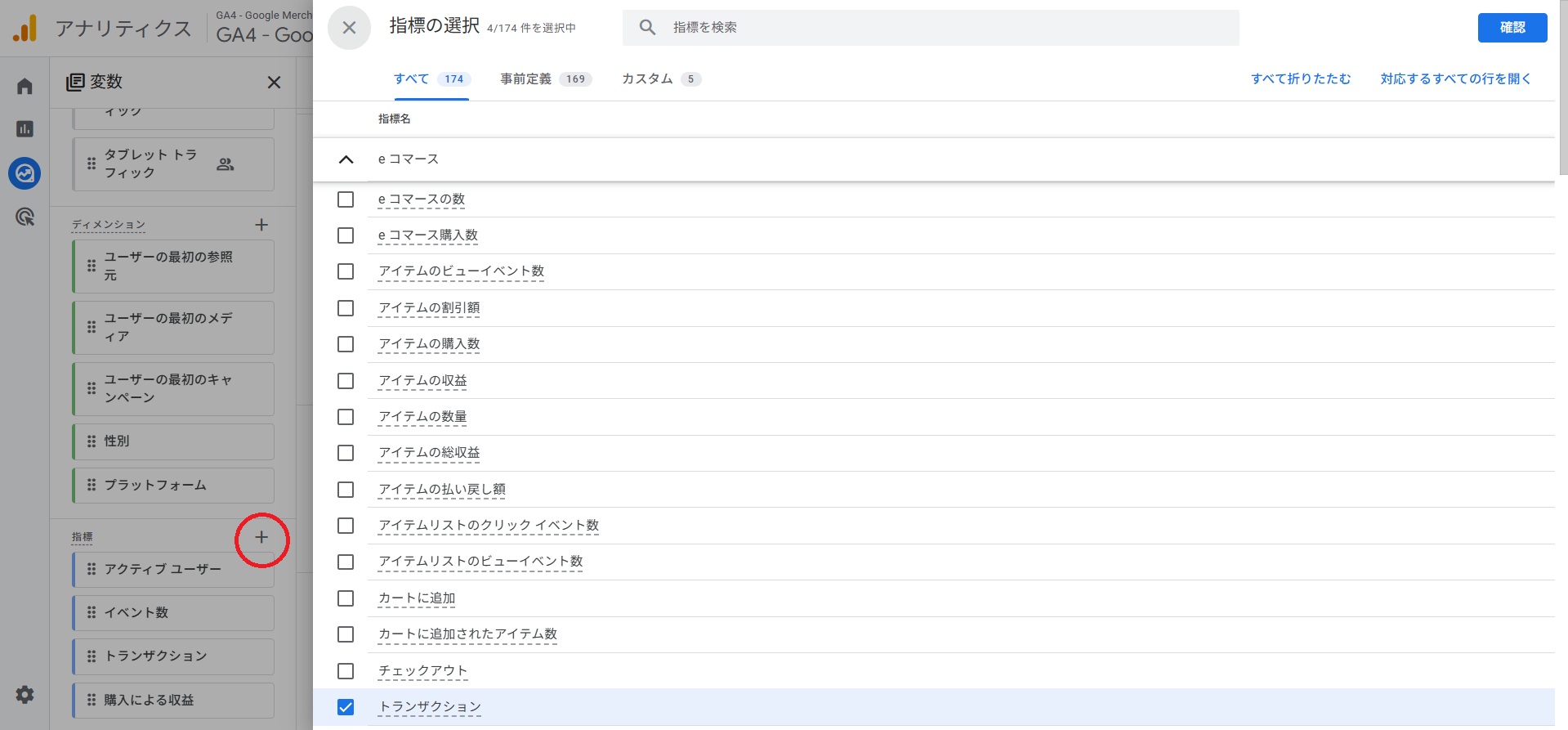Select the アクティブ ユーザー metric chip
1568x730 pixels.
[x=173, y=570]
